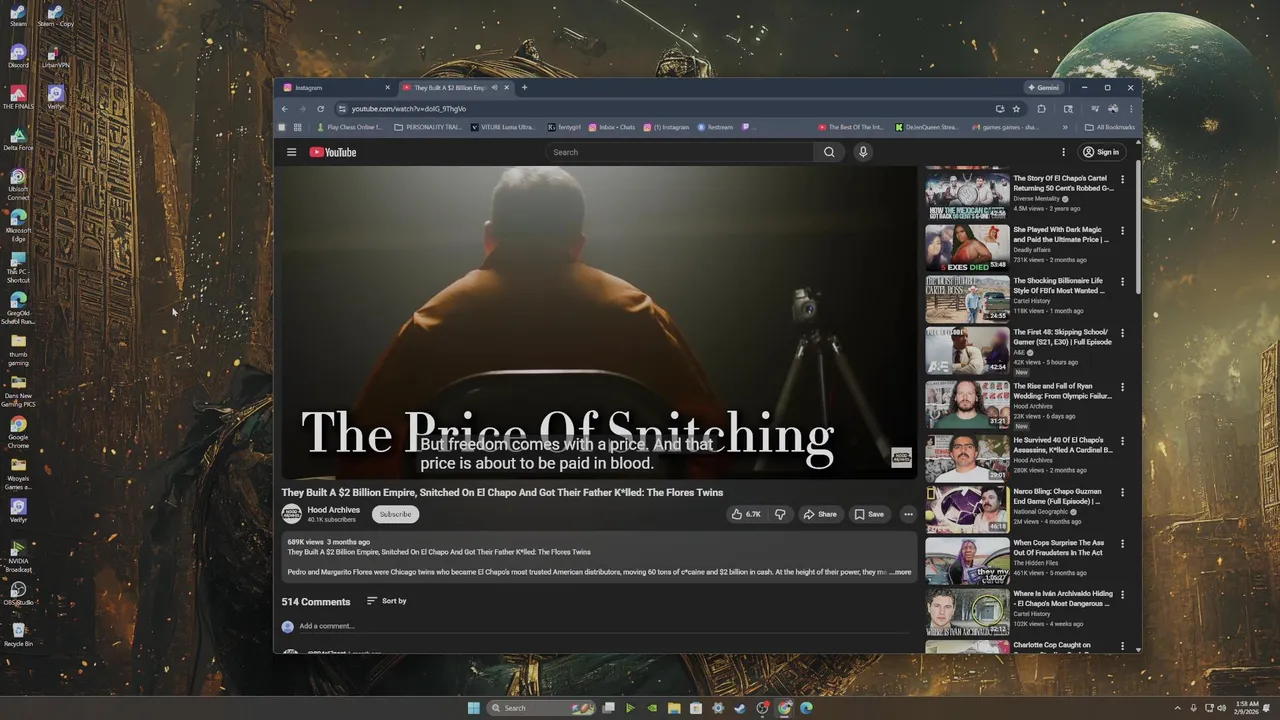Open options for The First 48 video
This screenshot has height=720, width=1280.
(1122, 333)
